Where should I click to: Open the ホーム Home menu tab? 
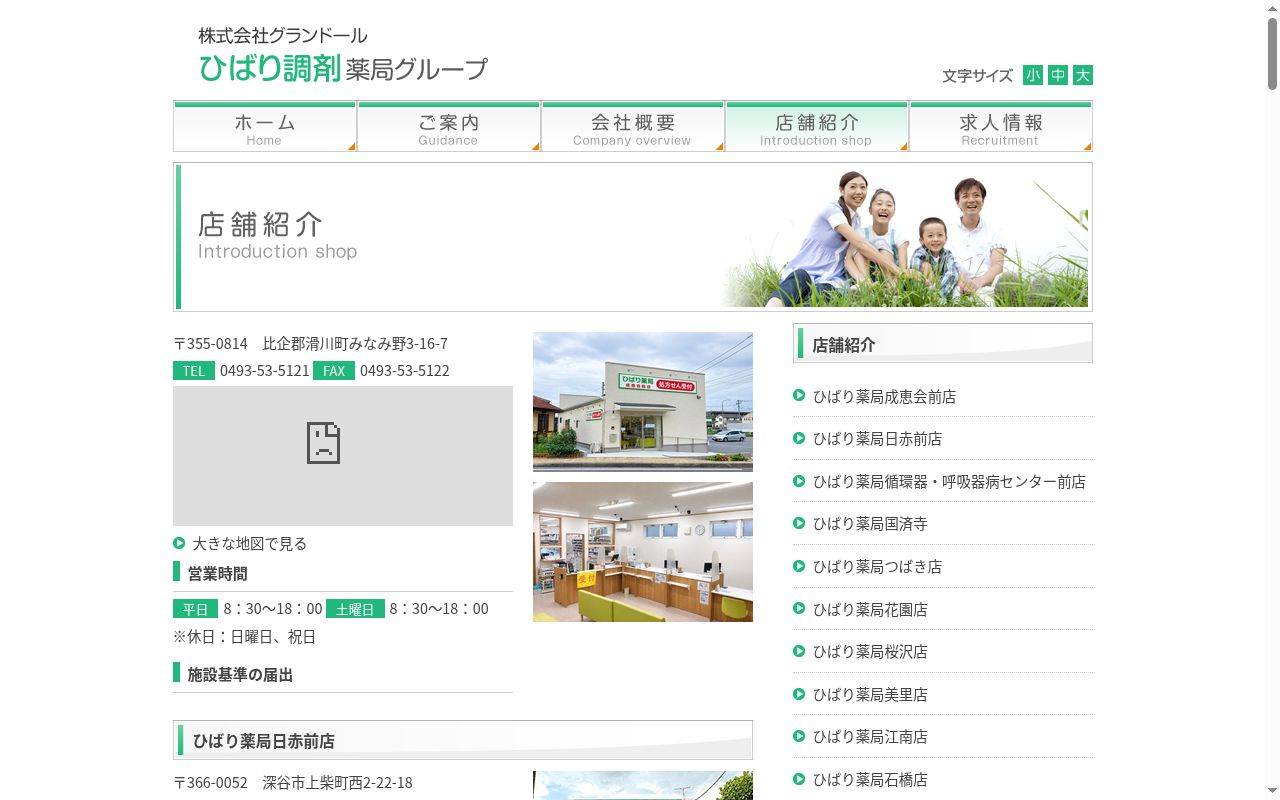[265, 126]
